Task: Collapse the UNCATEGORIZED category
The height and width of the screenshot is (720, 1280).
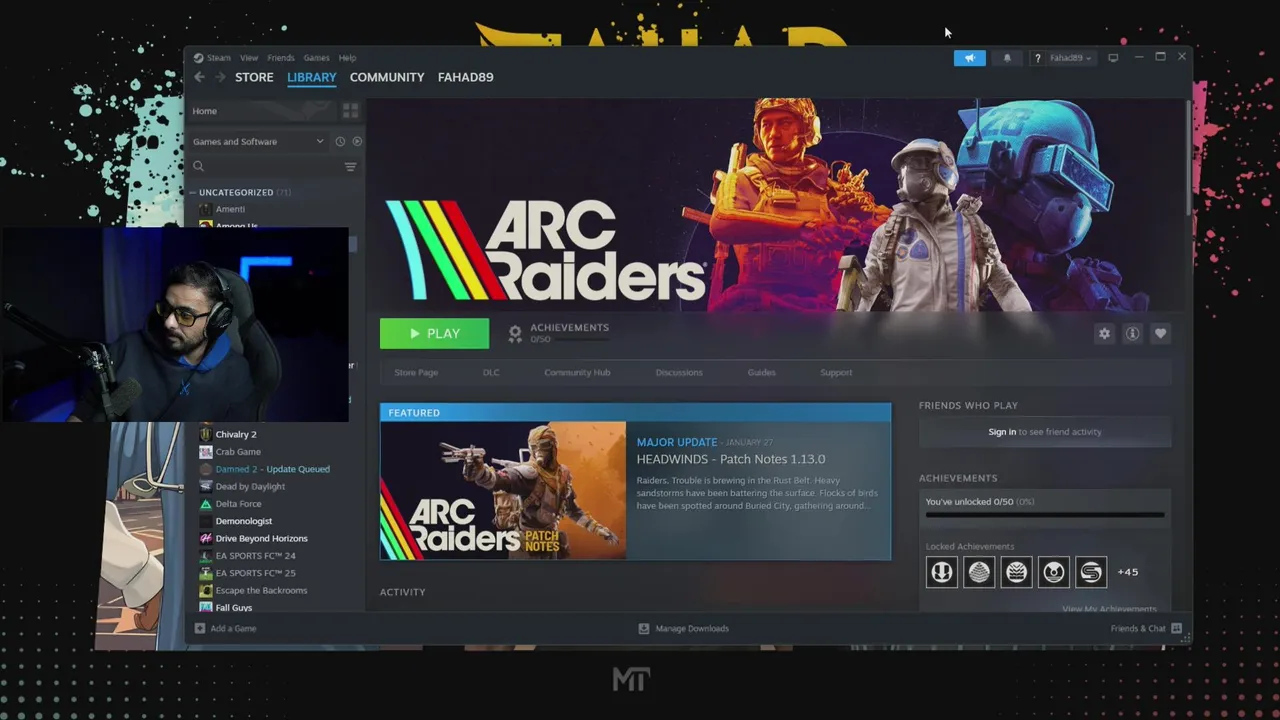Action: 193,192
